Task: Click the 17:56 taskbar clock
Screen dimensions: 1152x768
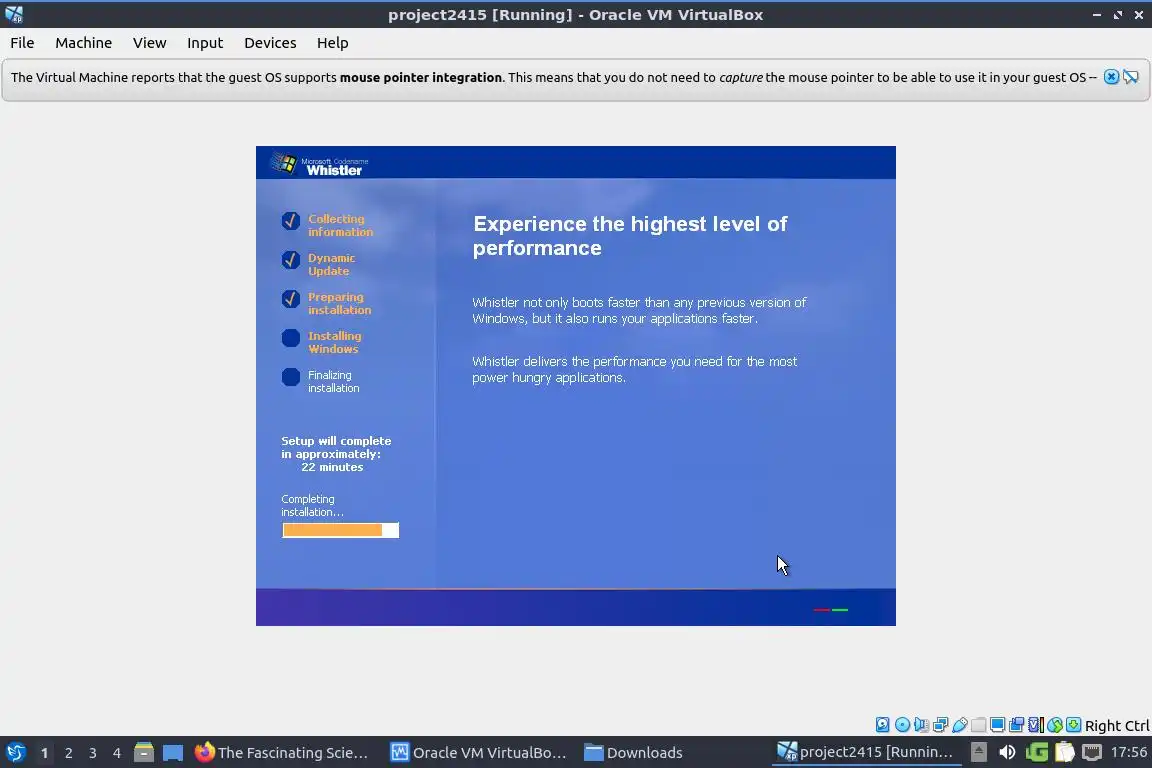Action: [x=1128, y=752]
